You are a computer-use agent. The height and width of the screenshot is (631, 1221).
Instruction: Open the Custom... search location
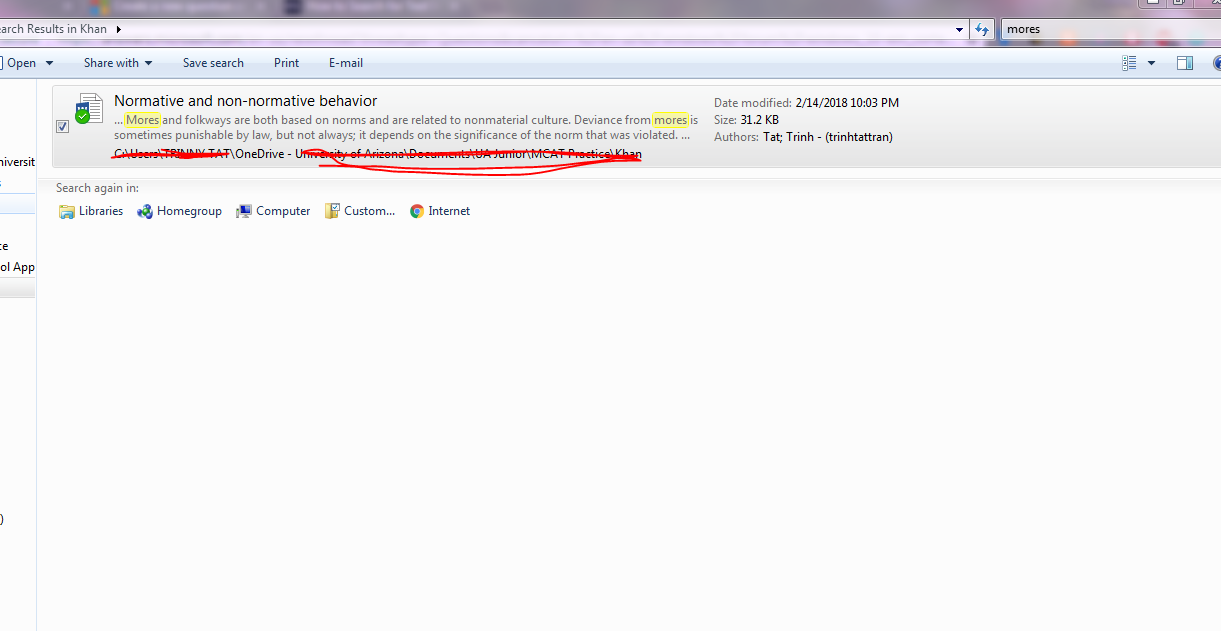coord(360,211)
